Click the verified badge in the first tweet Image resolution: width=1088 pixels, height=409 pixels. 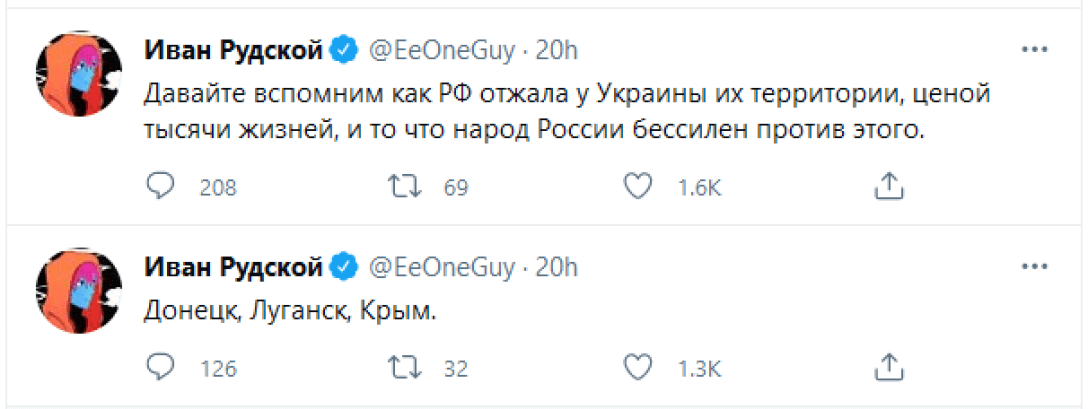tap(345, 49)
